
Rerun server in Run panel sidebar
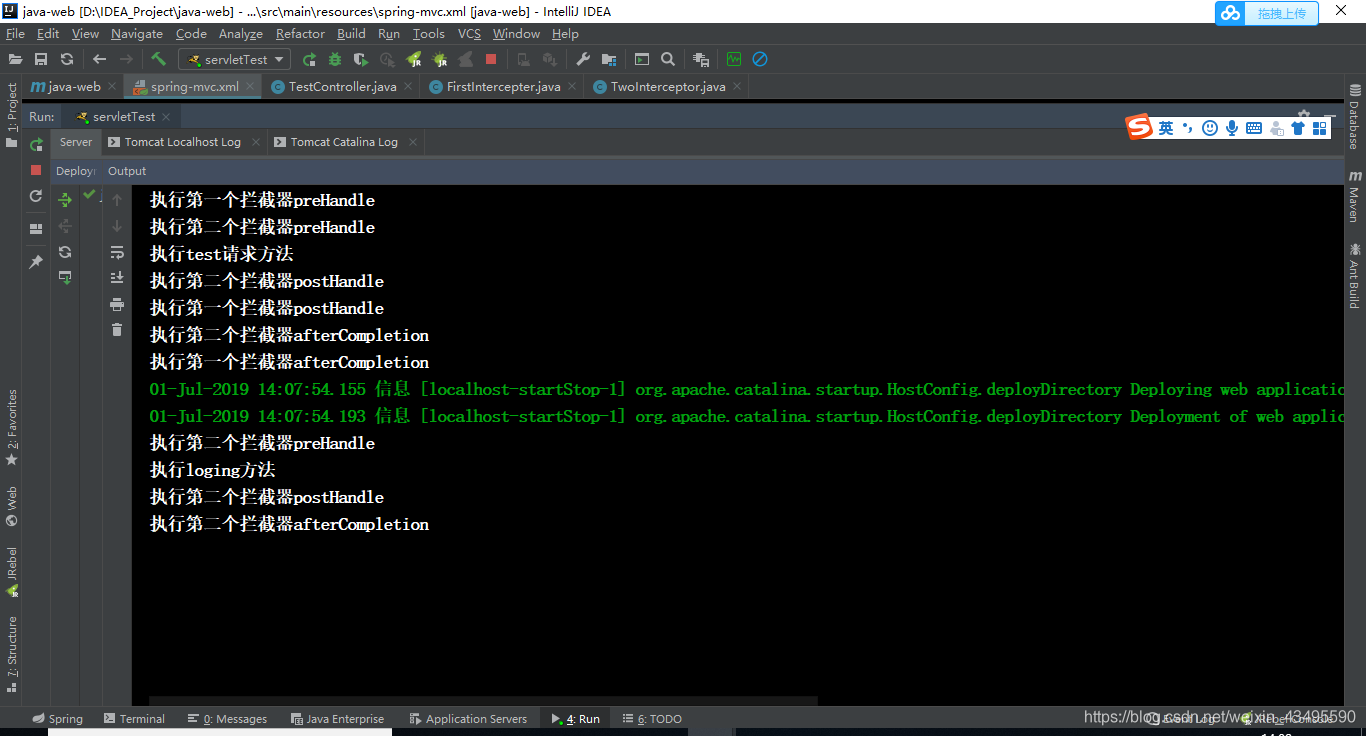36,145
